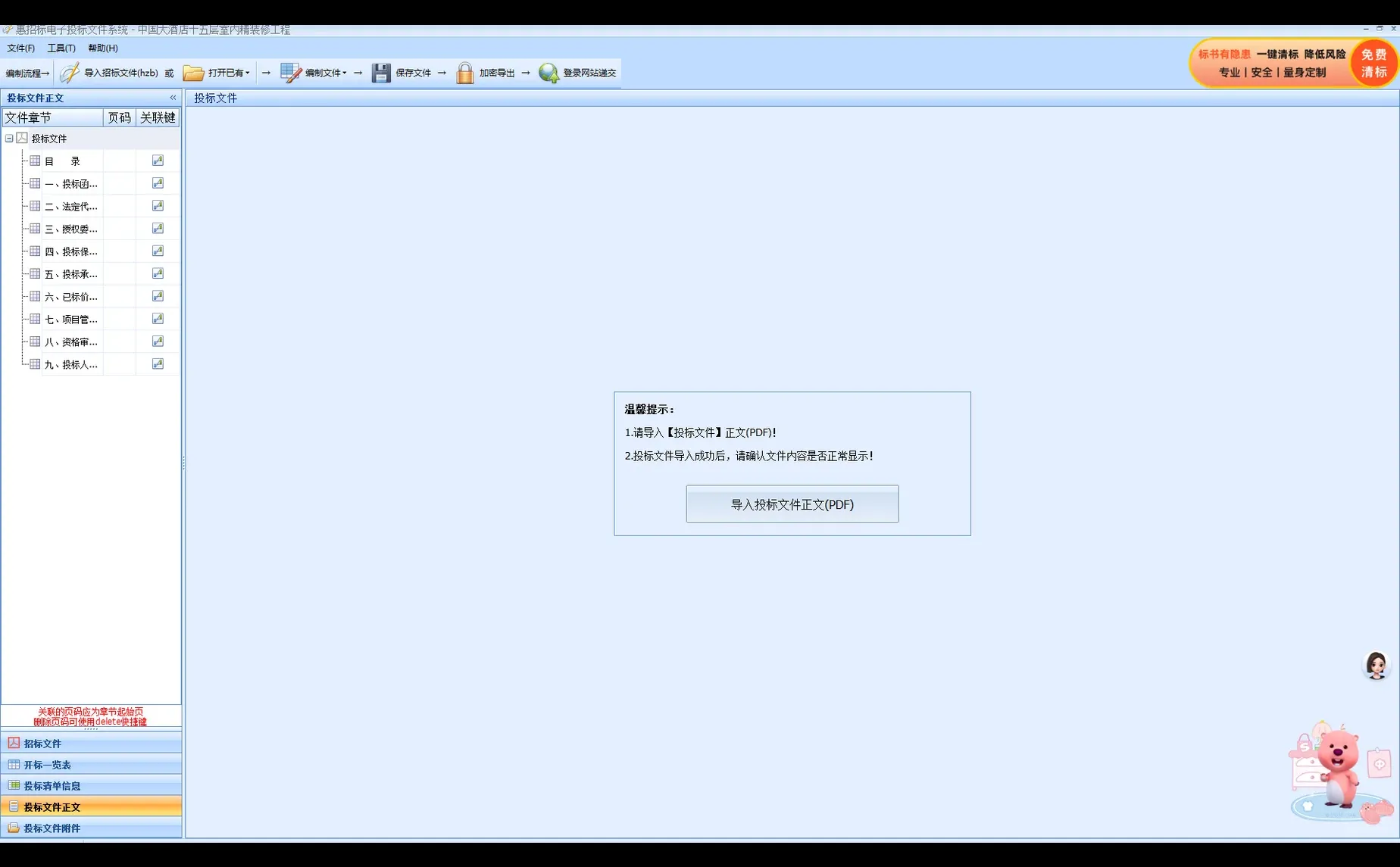The width and height of the screenshot is (1400, 867).
Task: Click the 免费清标 round button
Action: click(1373, 64)
